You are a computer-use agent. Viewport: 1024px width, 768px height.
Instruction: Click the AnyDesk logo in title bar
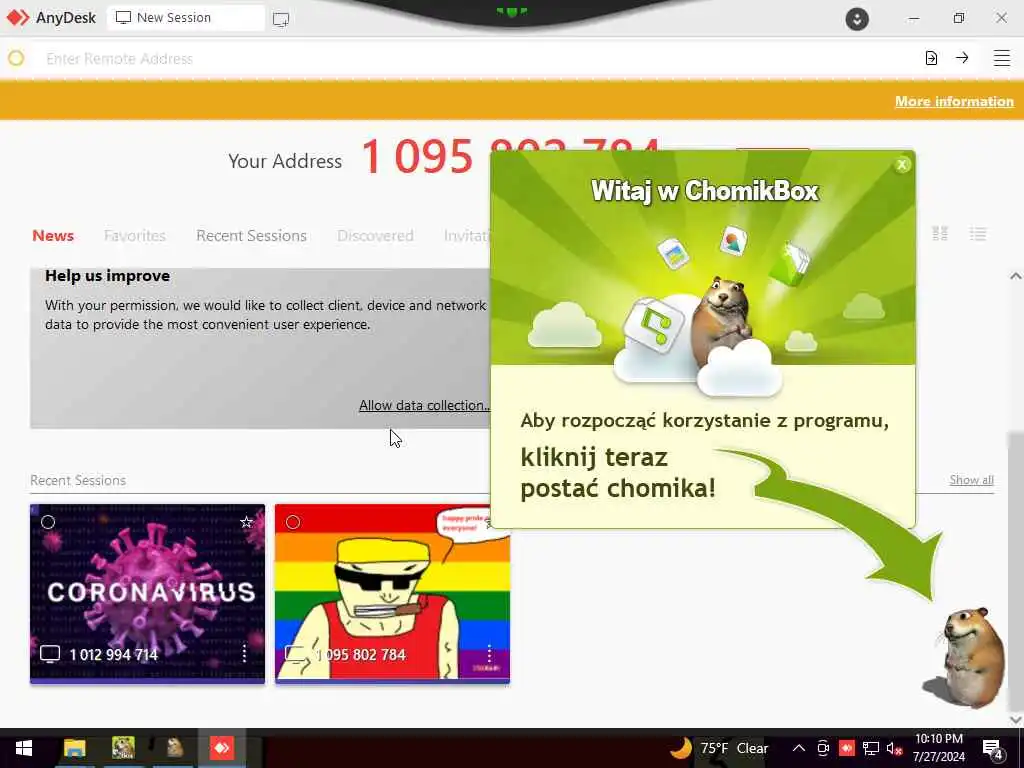pos(18,18)
